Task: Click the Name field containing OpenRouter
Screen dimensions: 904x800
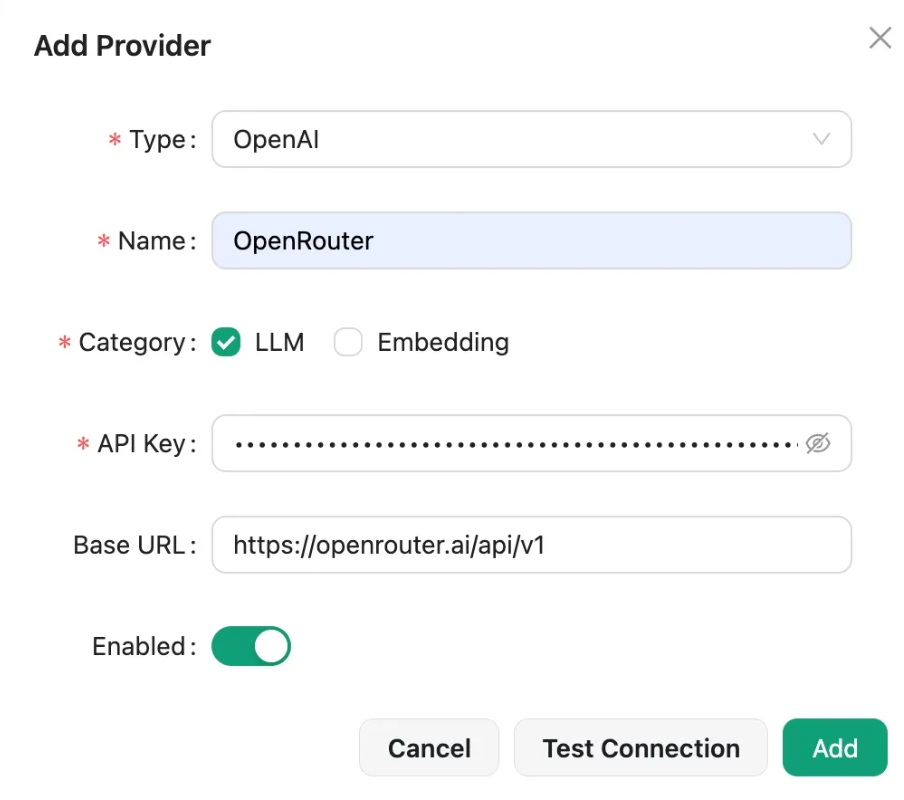Action: [530, 241]
